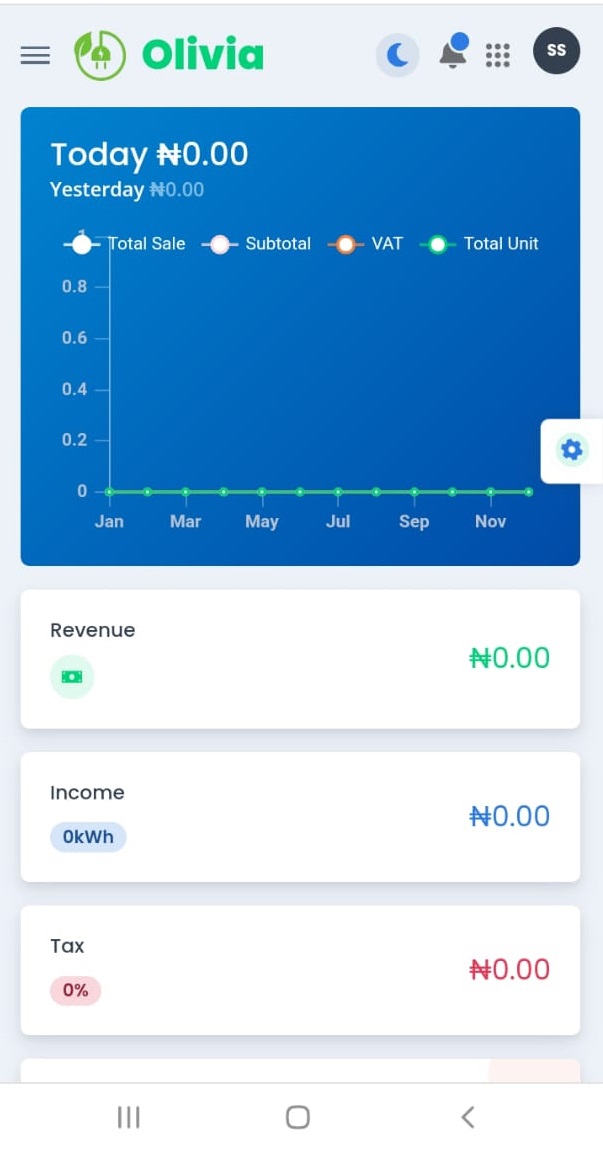Viewport: 603px width, 1153px height.
Task: Toggle the Total Unit chart legend
Action: click(x=479, y=244)
